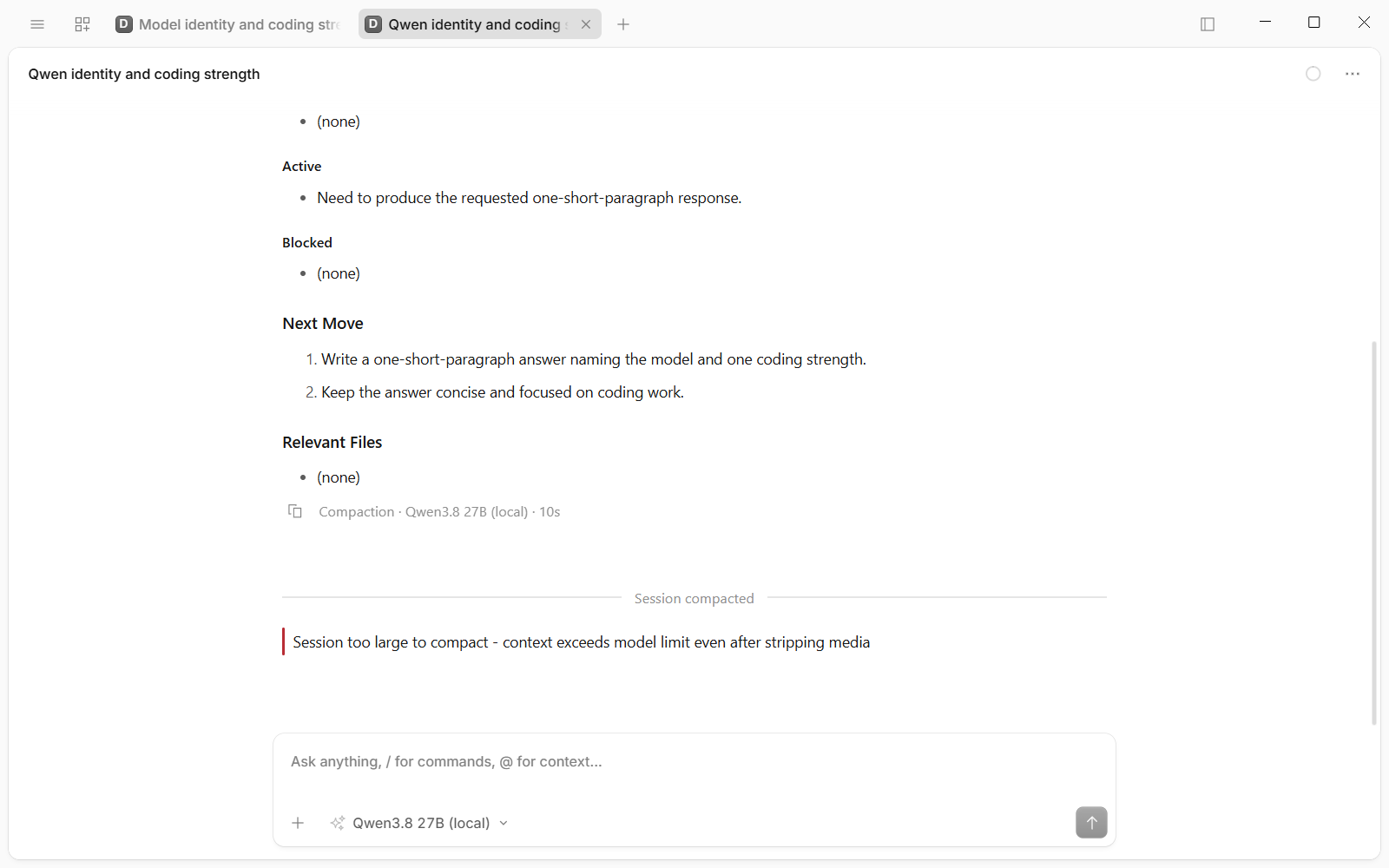Click 'Keep the answer concise' list item
Screen dimensions: 1389x868
pyautogui.click(x=503, y=392)
